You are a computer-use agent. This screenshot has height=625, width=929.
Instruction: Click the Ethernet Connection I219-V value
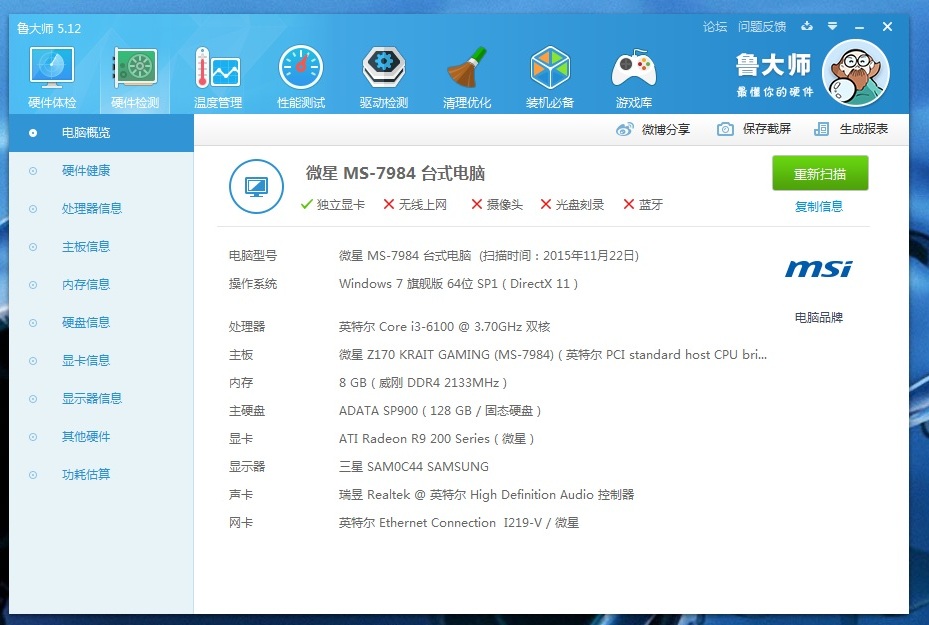[x=459, y=523]
